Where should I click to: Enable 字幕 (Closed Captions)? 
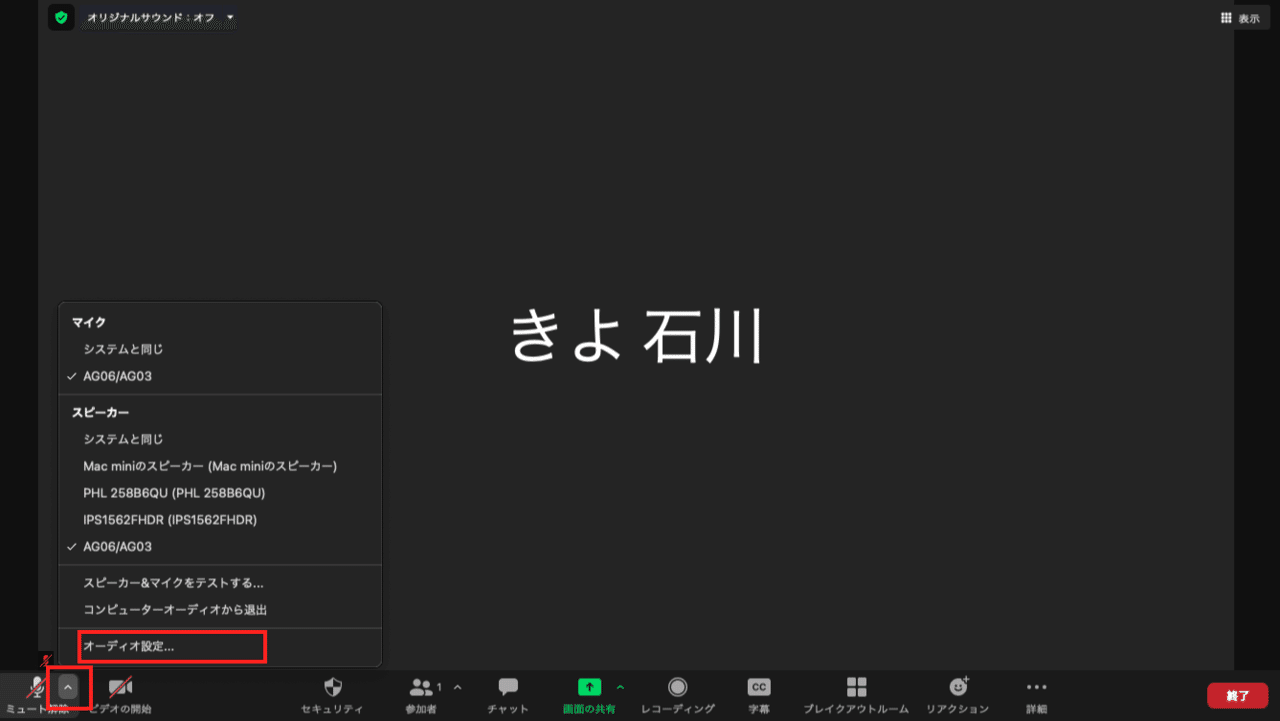click(759, 693)
